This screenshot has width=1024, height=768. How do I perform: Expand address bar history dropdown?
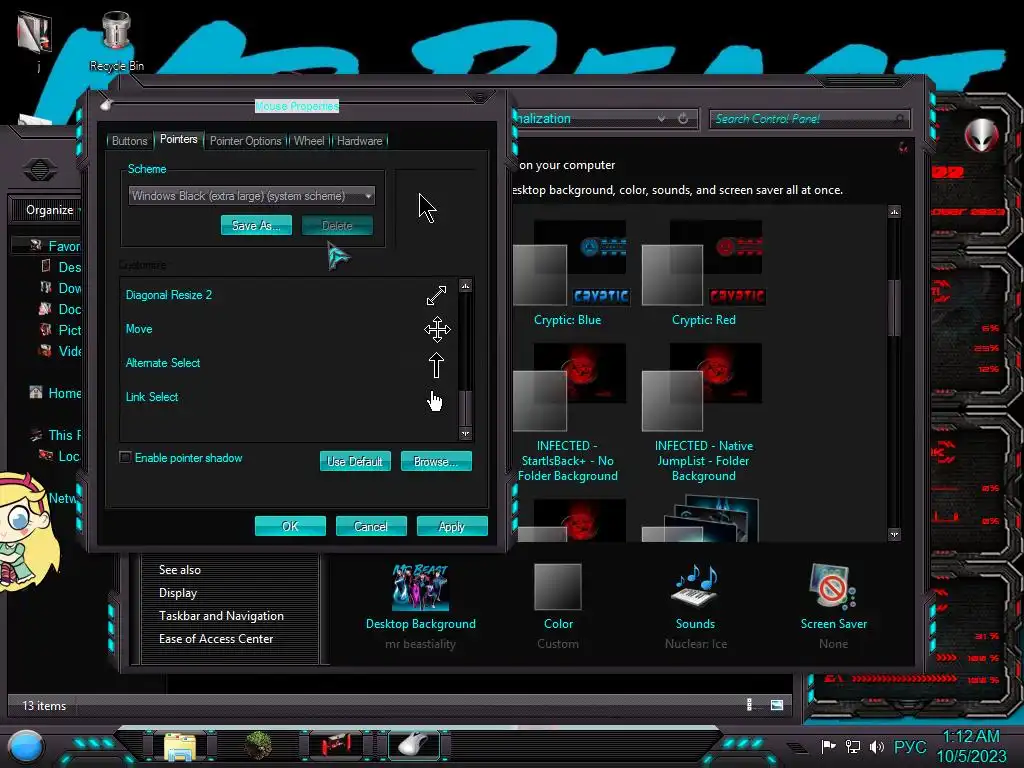tap(662, 119)
